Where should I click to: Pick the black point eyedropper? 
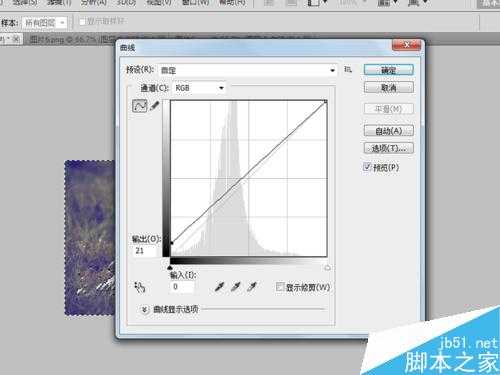219,287
